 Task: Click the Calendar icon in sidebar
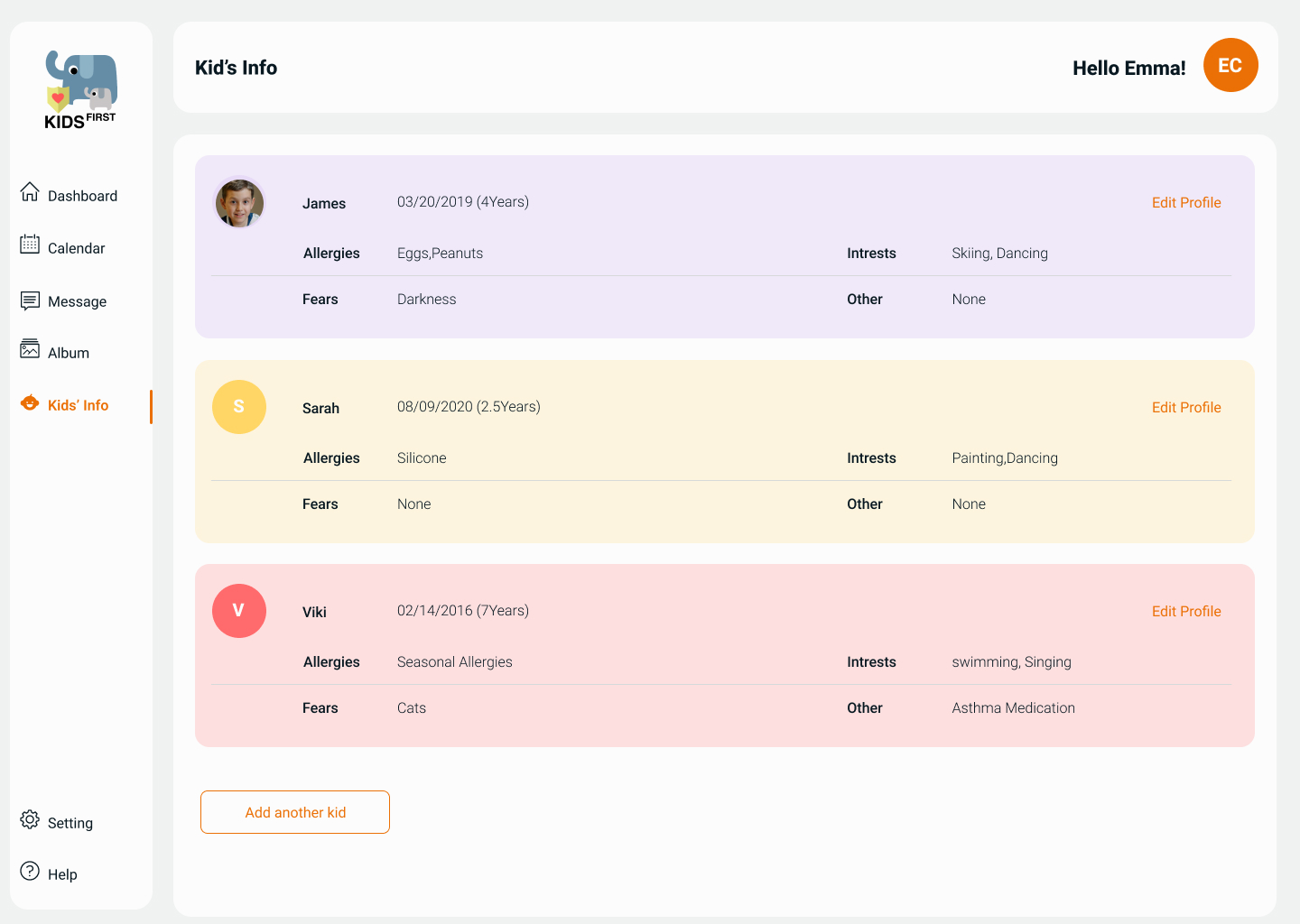pos(30,244)
